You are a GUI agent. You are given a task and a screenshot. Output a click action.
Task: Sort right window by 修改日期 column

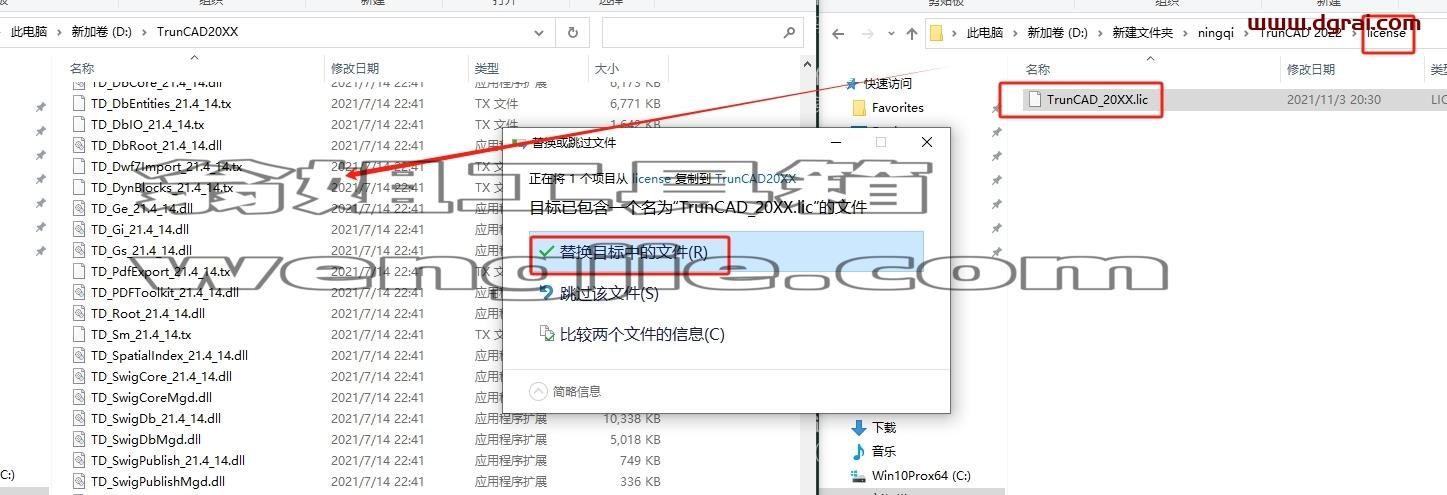(x=1310, y=69)
